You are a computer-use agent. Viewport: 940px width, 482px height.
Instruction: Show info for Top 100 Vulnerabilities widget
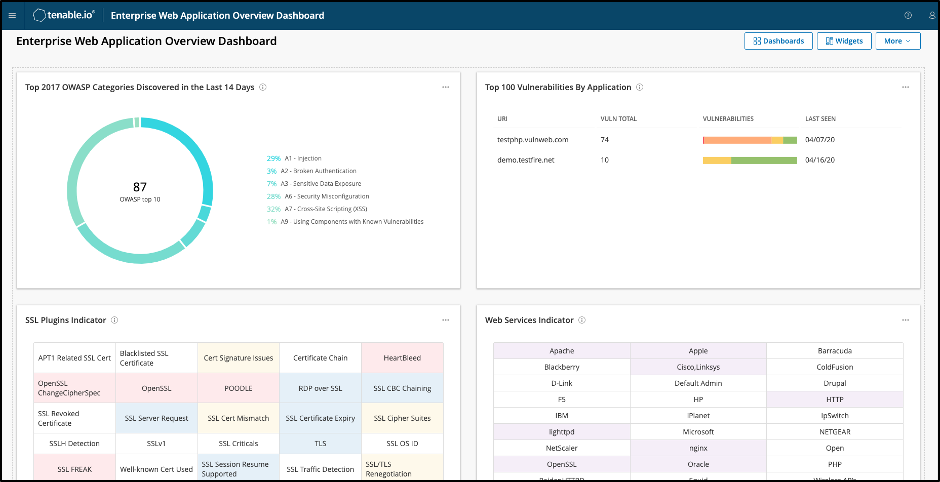pyautogui.click(x=639, y=87)
